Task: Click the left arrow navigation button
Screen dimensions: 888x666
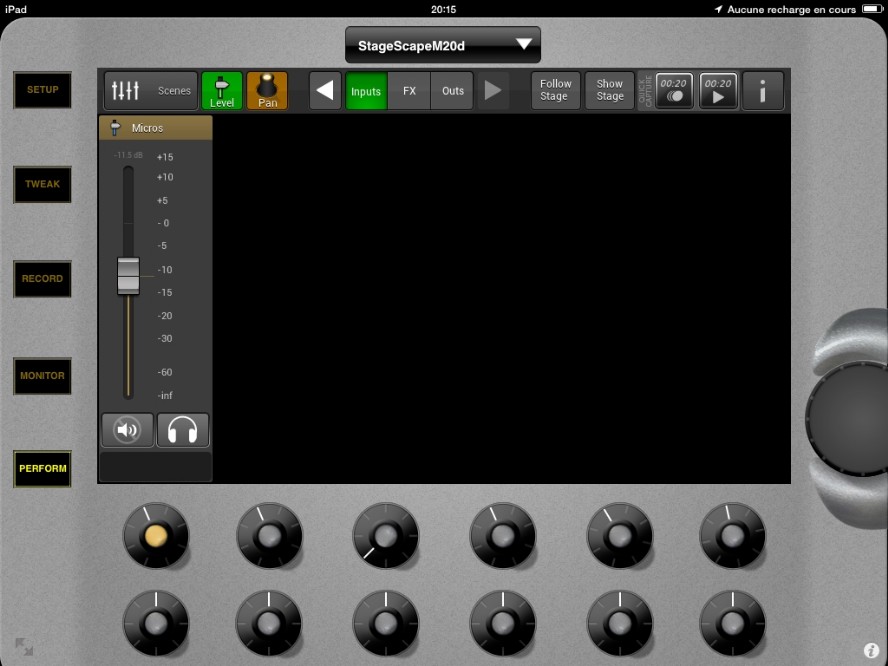Action: [x=325, y=91]
